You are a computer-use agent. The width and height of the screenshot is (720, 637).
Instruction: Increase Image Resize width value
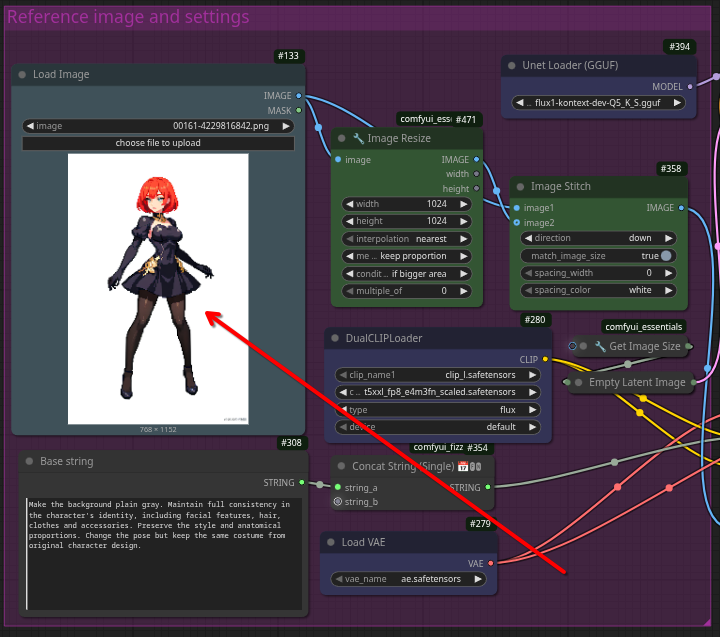(x=464, y=204)
